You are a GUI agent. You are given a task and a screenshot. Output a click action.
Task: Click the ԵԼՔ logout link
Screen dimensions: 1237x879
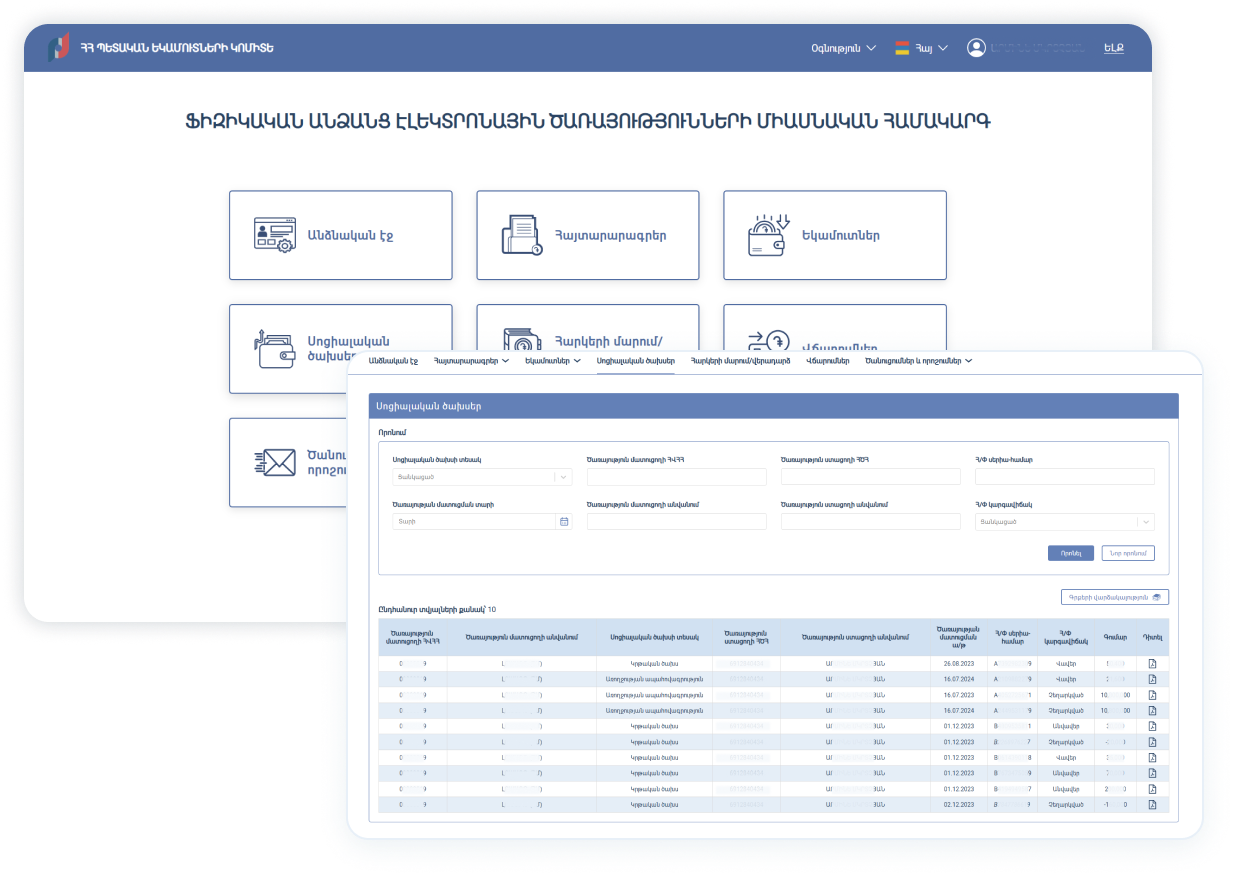1113,48
